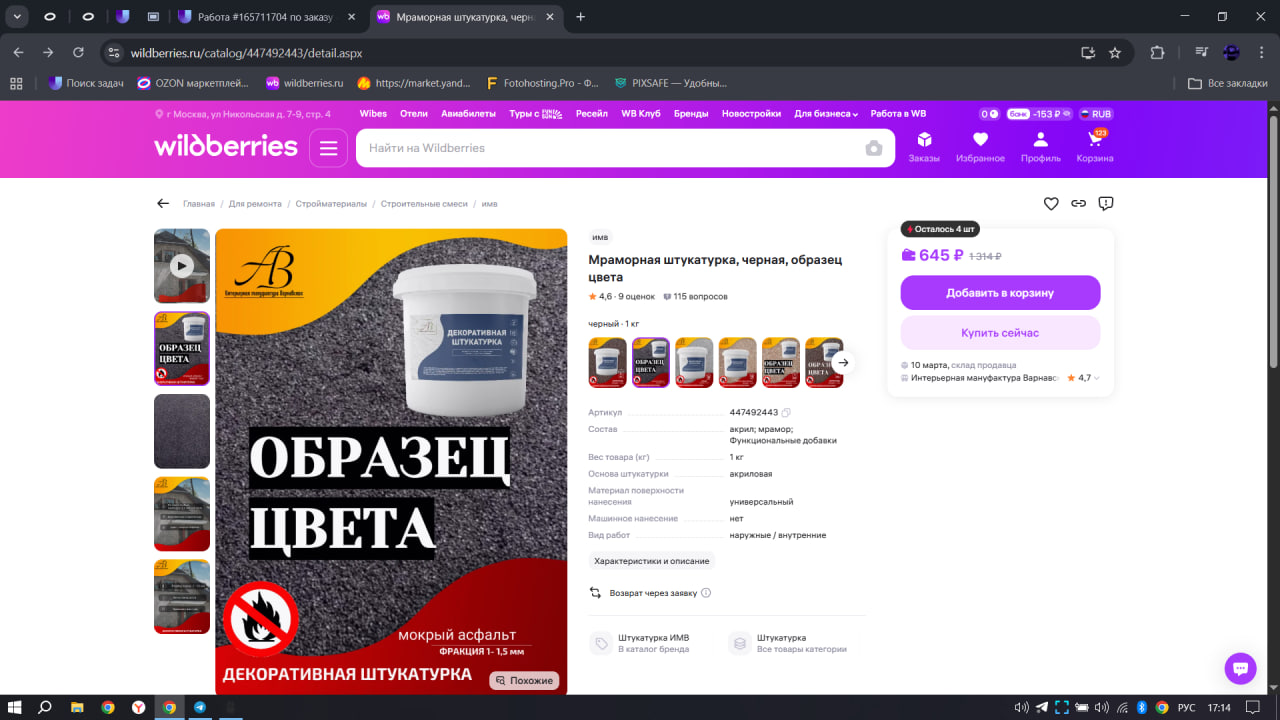Open the Профиль profile icon
Image resolution: width=1280 pixels, height=720 pixels.
click(1041, 147)
